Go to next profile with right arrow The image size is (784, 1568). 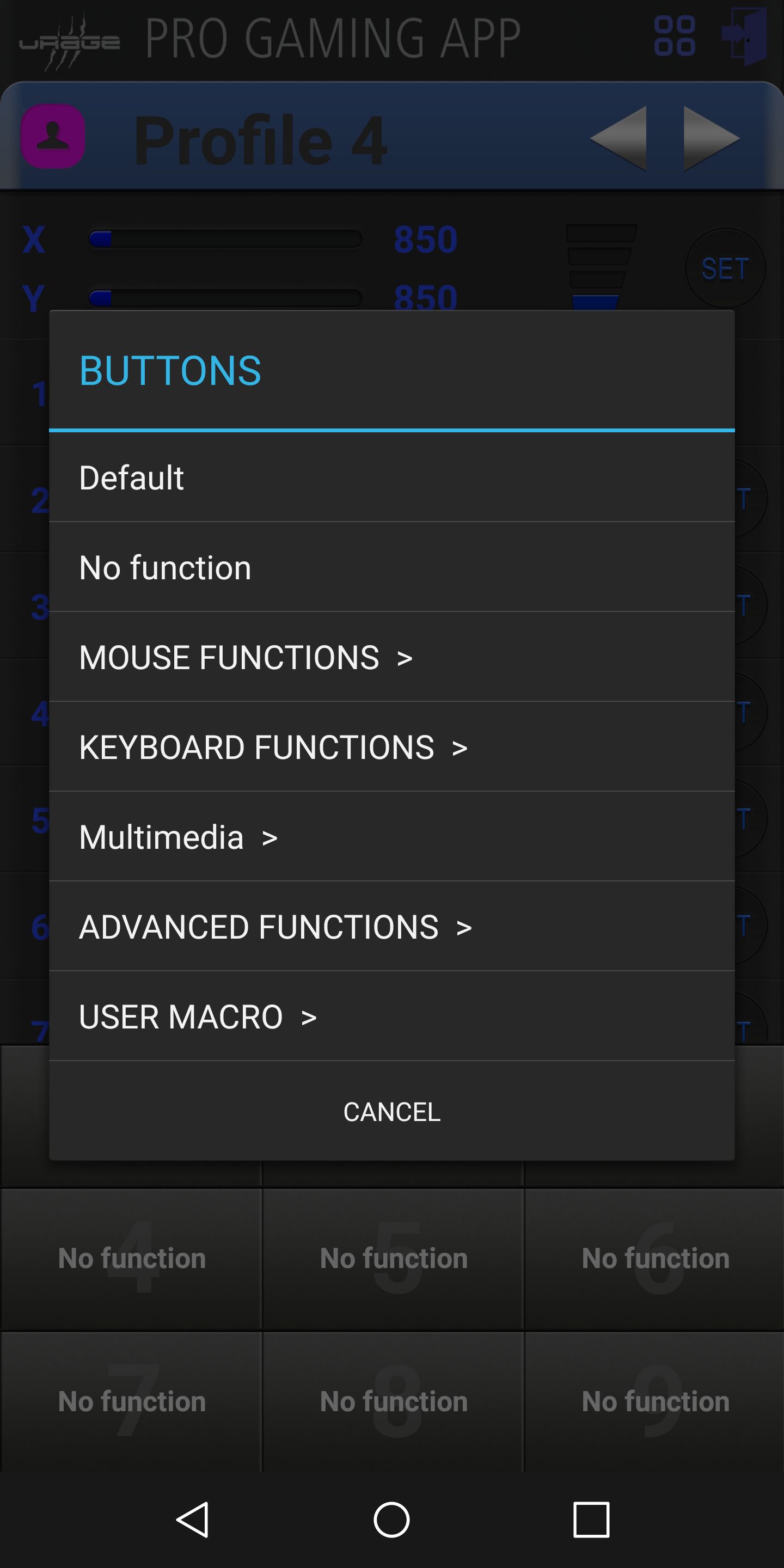click(x=712, y=138)
